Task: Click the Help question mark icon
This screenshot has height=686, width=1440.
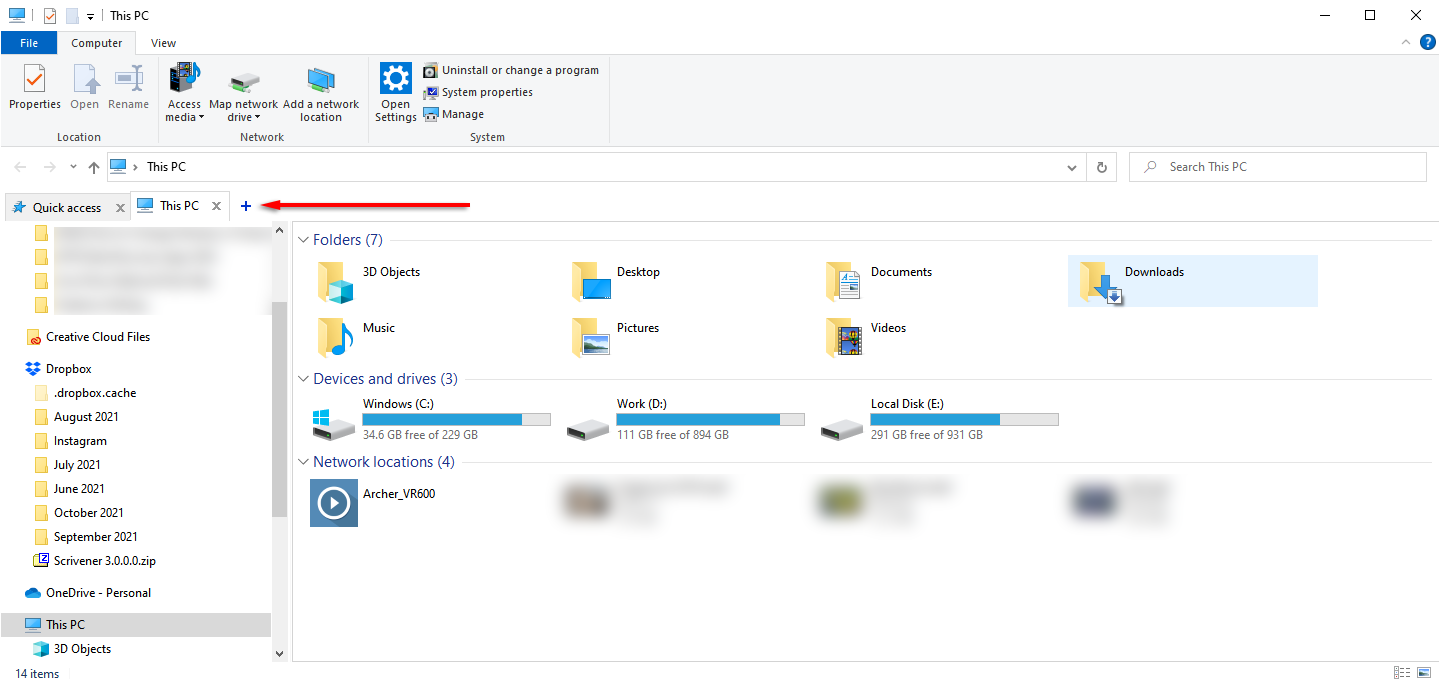Action: (x=1427, y=42)
